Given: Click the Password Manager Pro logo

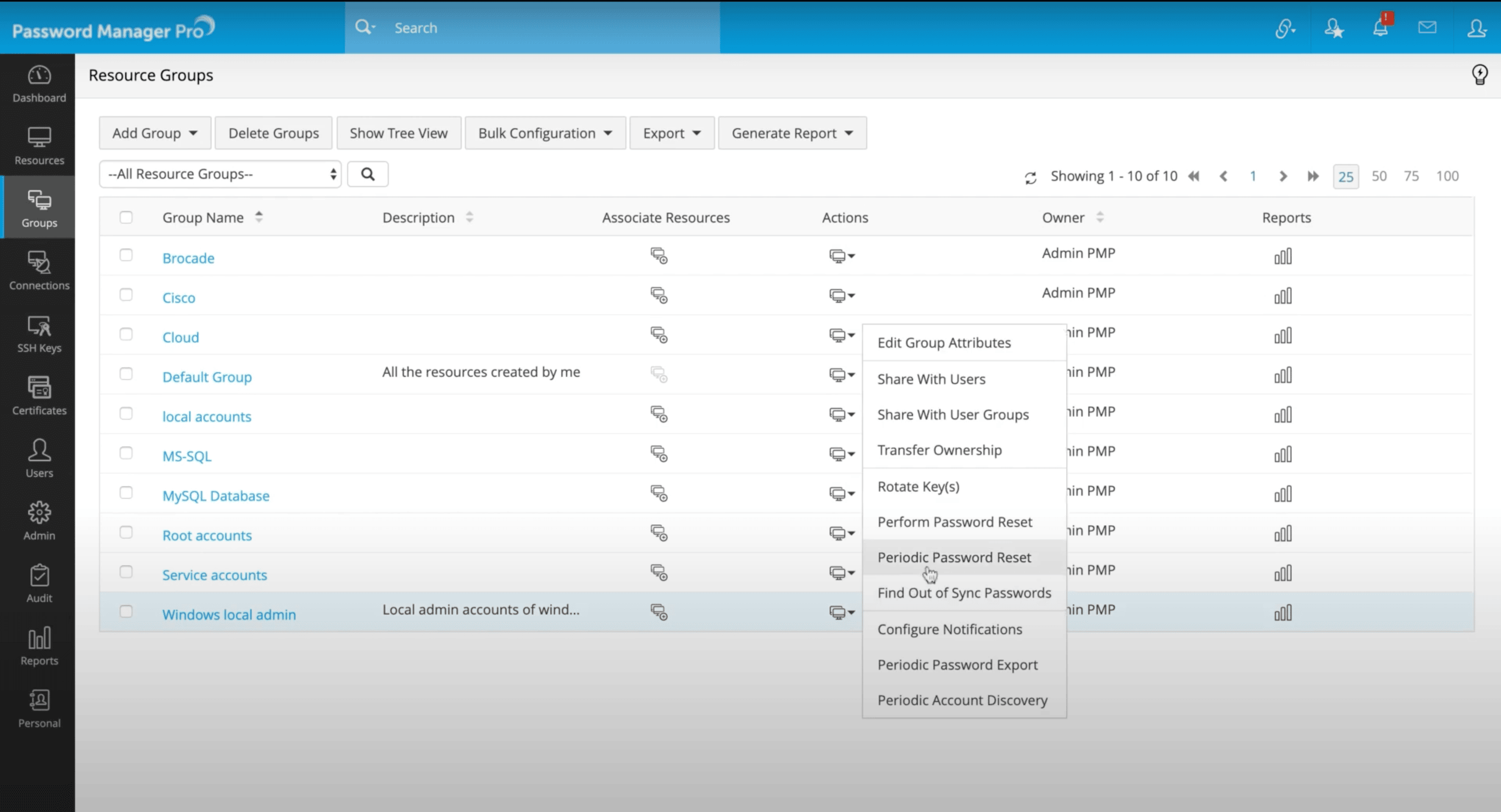Looking at the screenshot, I should 114,28.
